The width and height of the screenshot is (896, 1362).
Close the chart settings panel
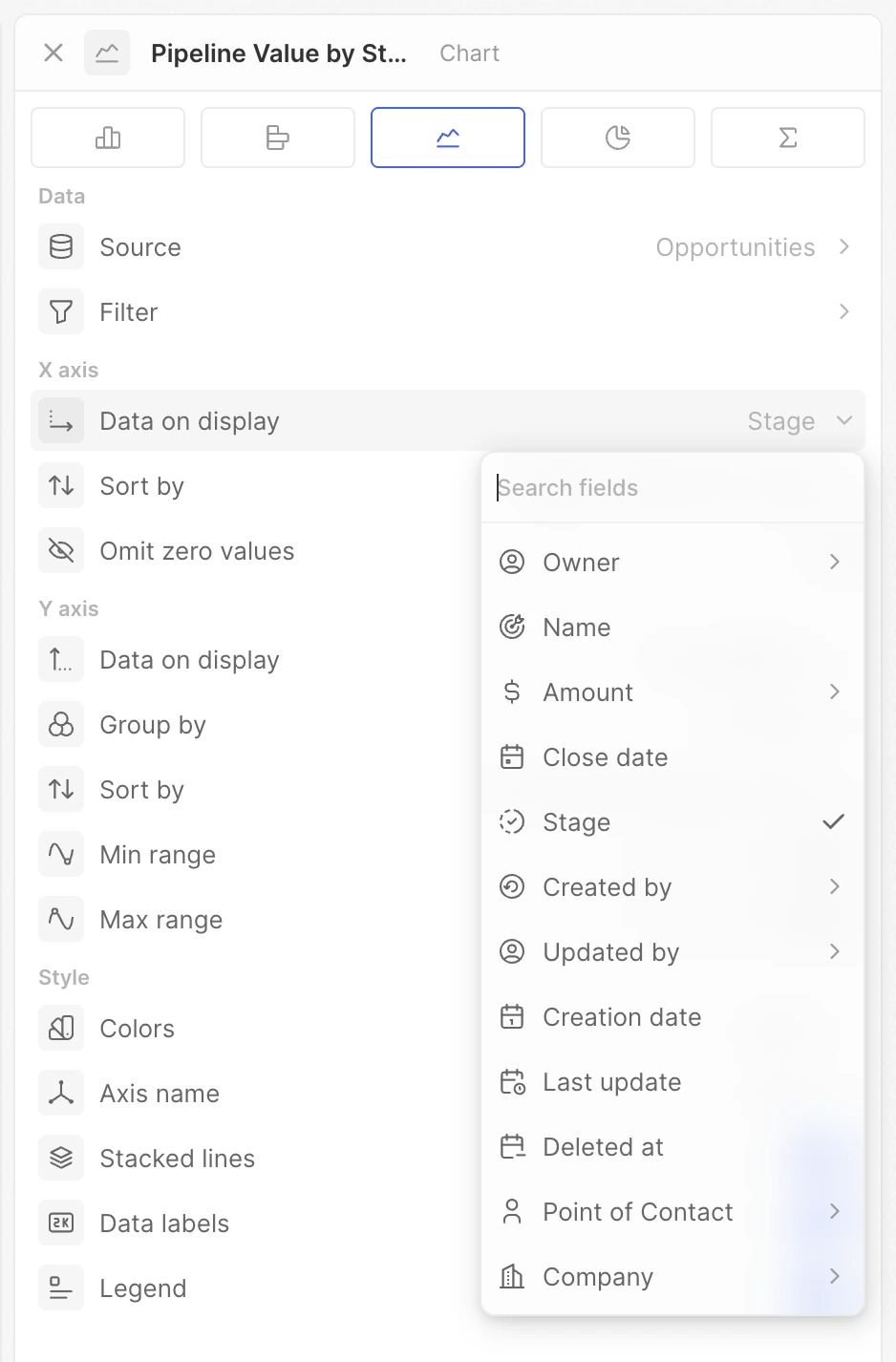(53, 53)
